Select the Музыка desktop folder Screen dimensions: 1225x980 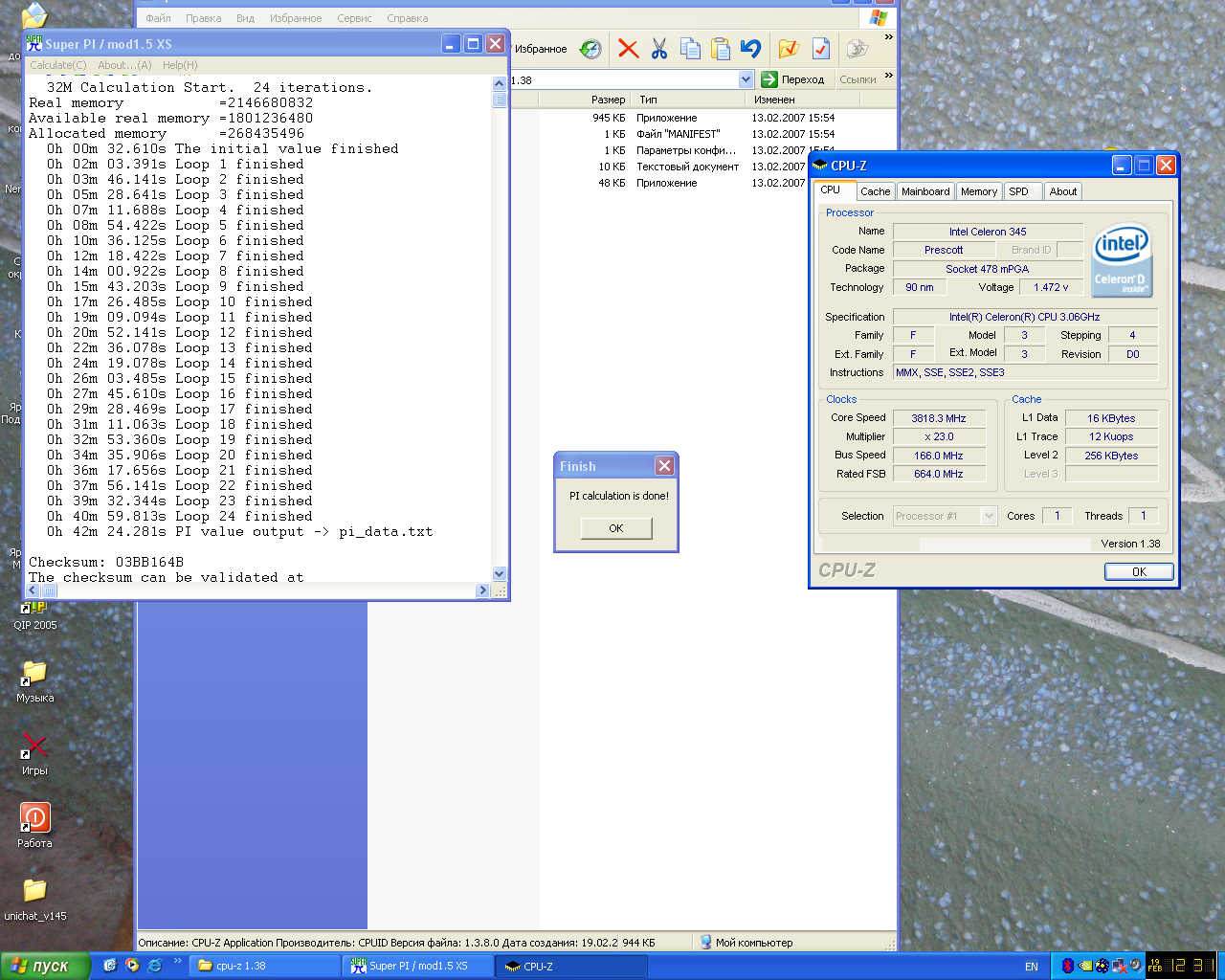(x=34, y=681)
